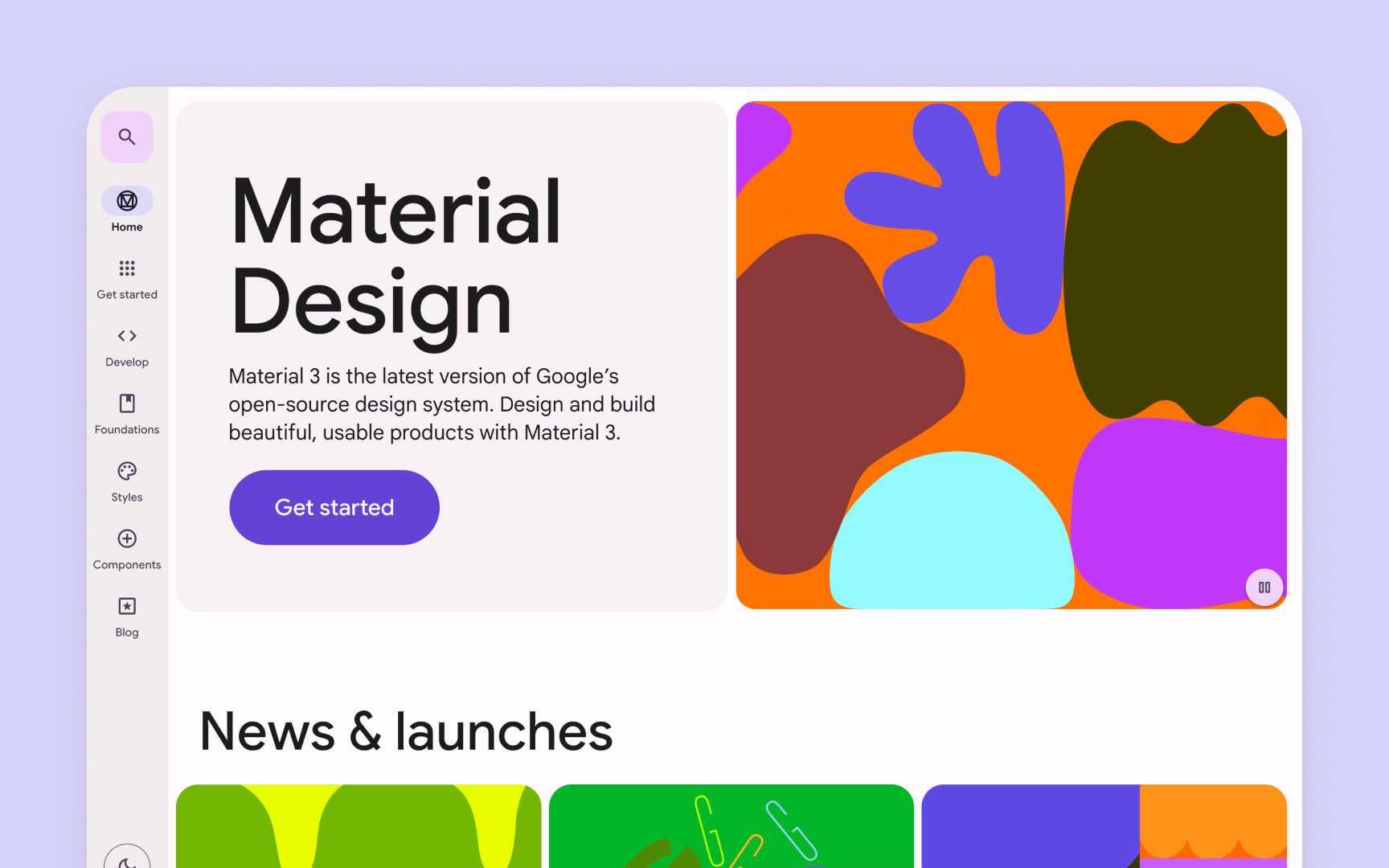1389x868 pixels.
Task: Click the purple Get started button
Action: click(x=334, y=507)
